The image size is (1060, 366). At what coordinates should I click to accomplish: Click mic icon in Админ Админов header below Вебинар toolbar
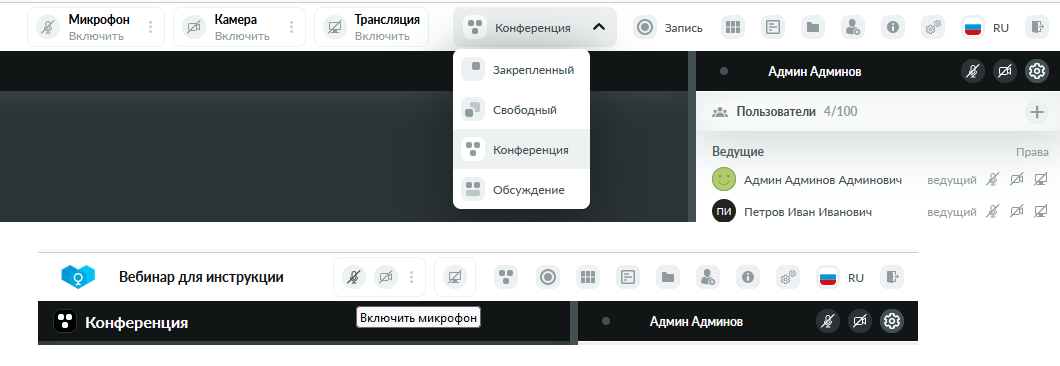click(827, 321)
